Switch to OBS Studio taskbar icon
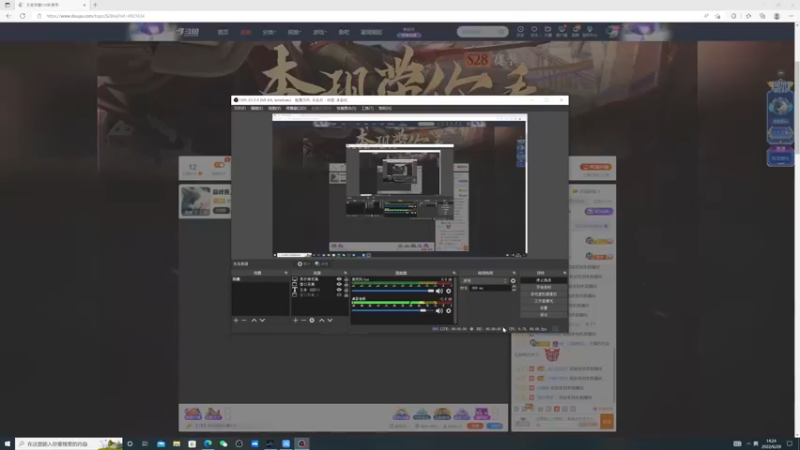800x450 pixels. coord(302,444)
